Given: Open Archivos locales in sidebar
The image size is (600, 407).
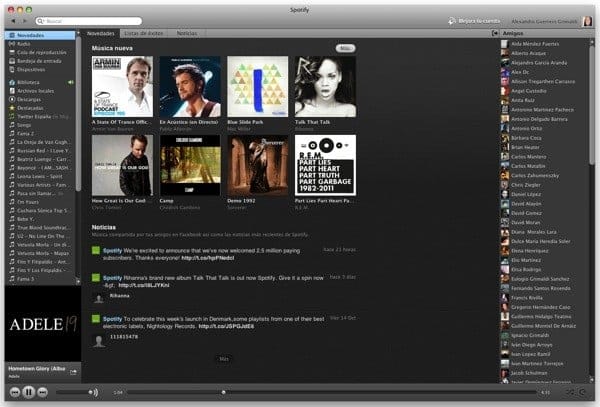Looking at the screenshot, I should 40,91.
